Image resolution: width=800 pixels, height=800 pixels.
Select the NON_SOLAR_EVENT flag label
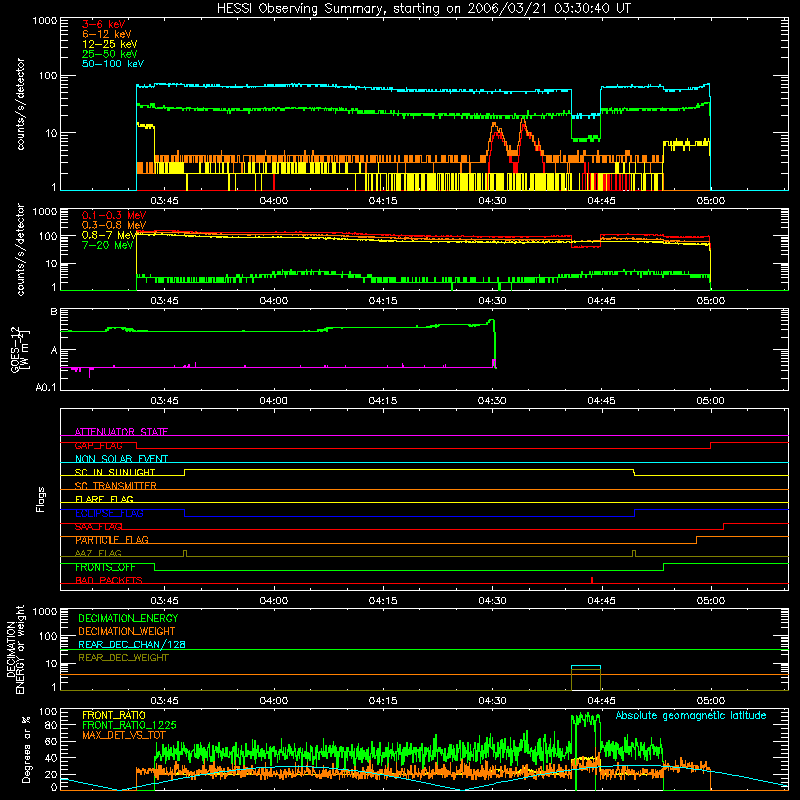(121, 459)
